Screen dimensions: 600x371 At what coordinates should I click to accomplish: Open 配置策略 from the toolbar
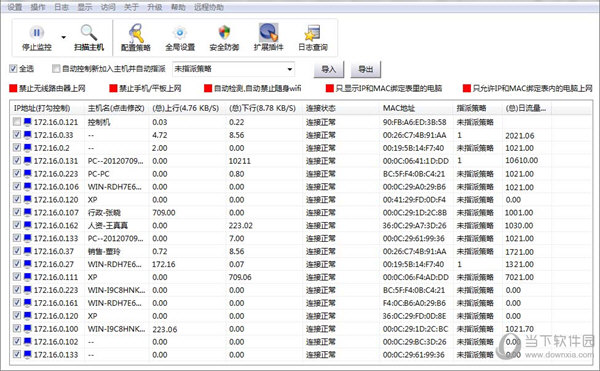[x=135, y=38]
